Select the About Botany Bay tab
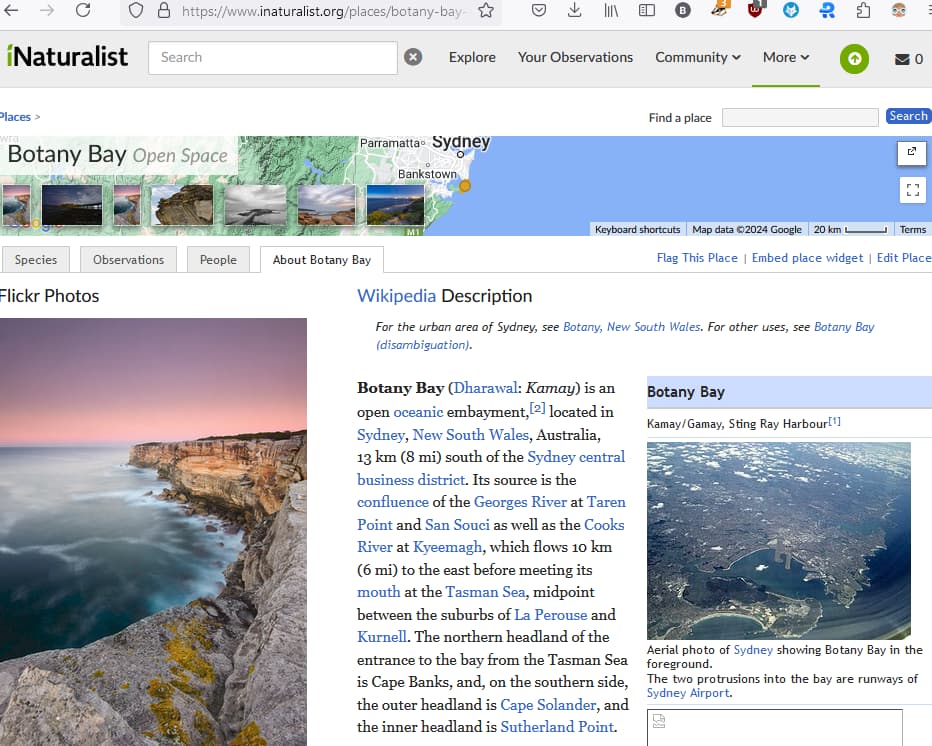The height and width of the screenshot is (746, 932). [322, 260]
